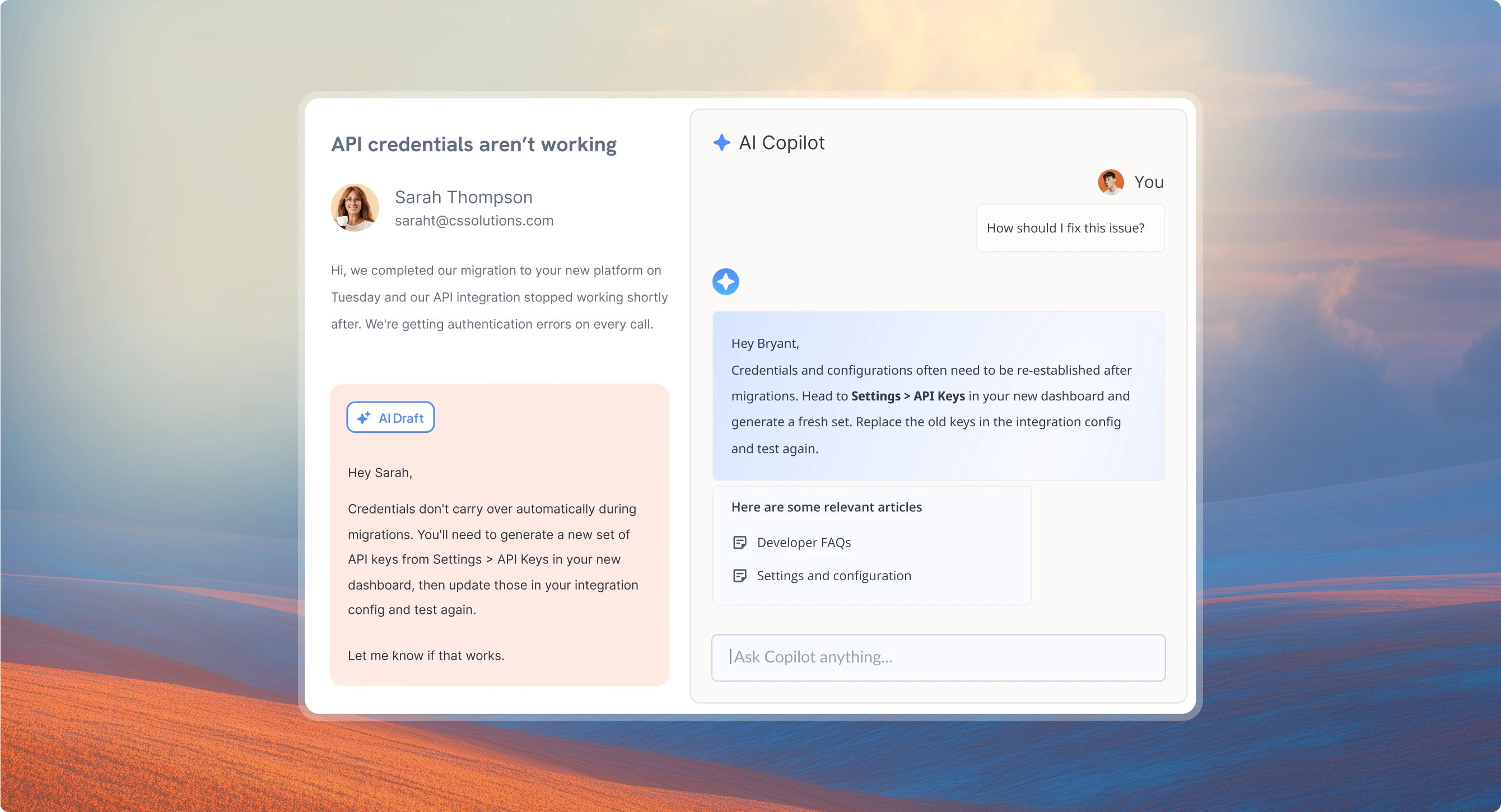This screenshot has height=812, width=1501.
Task: Click the Hey Bryant greeting in Copilot reply
Action: 765,344
